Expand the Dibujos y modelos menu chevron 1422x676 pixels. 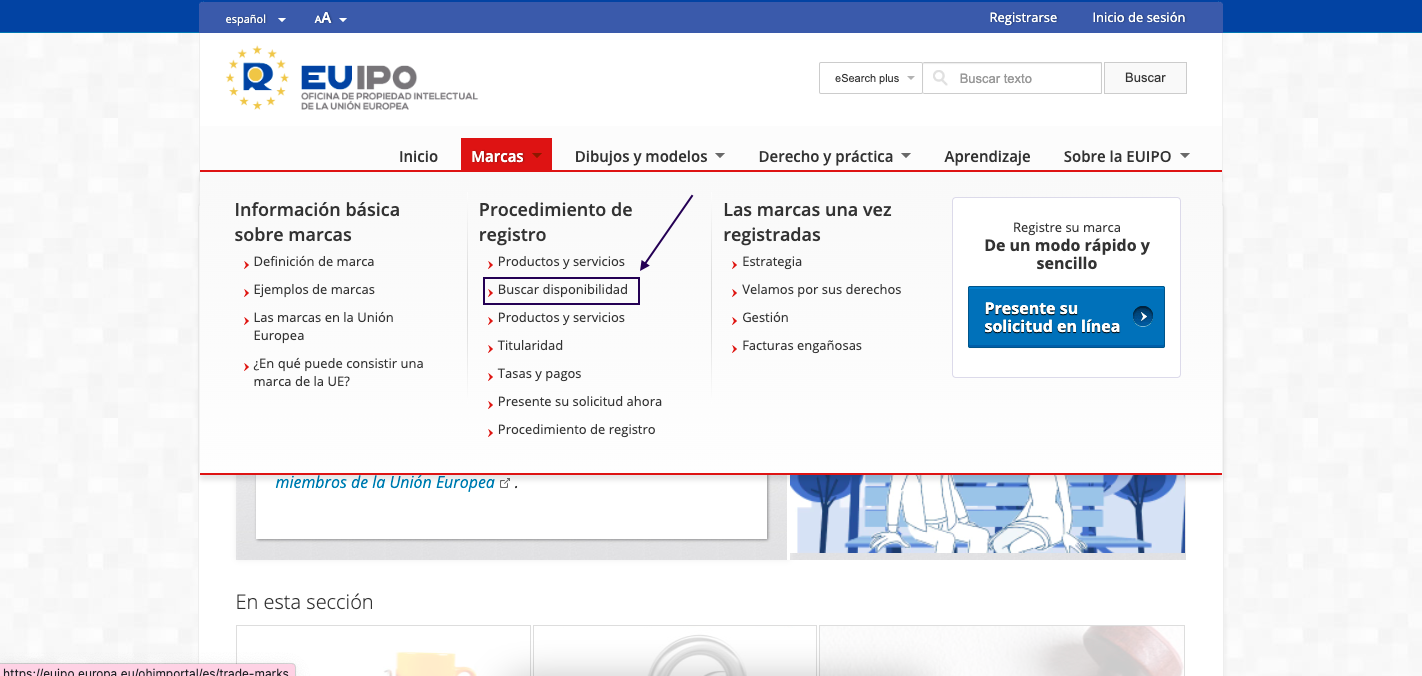click(721, 156)
